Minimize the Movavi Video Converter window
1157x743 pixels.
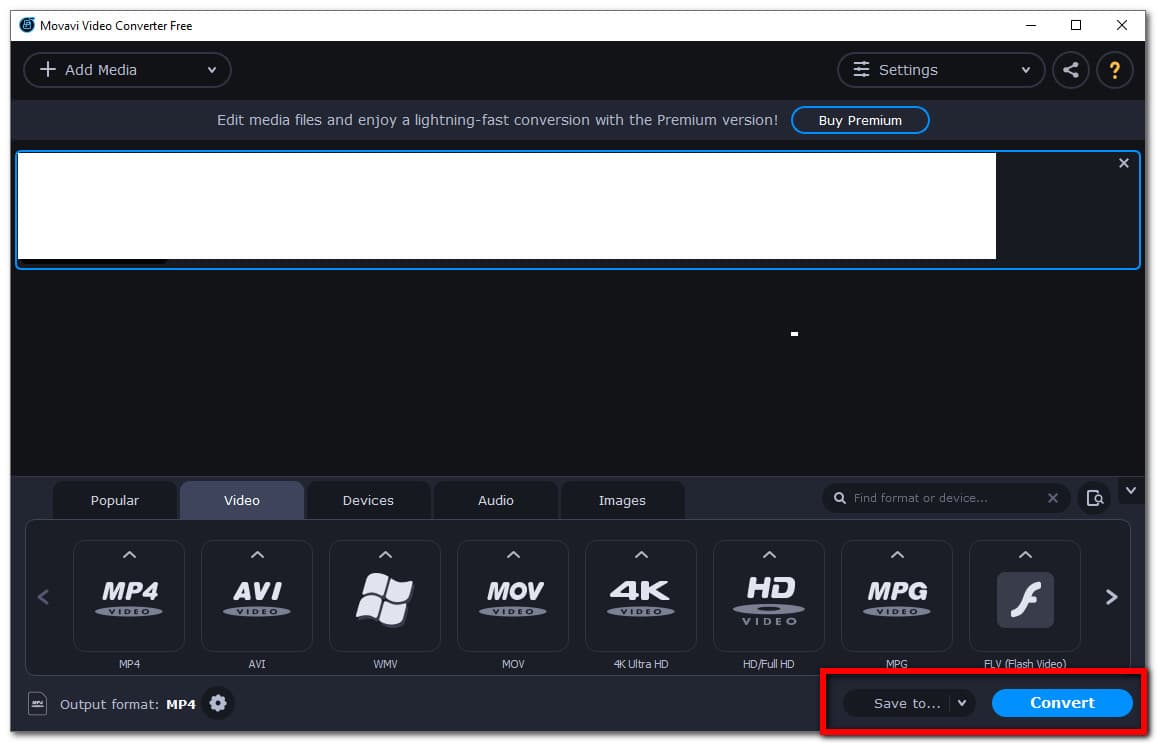pyautogui.click(x=1031, y=26)
